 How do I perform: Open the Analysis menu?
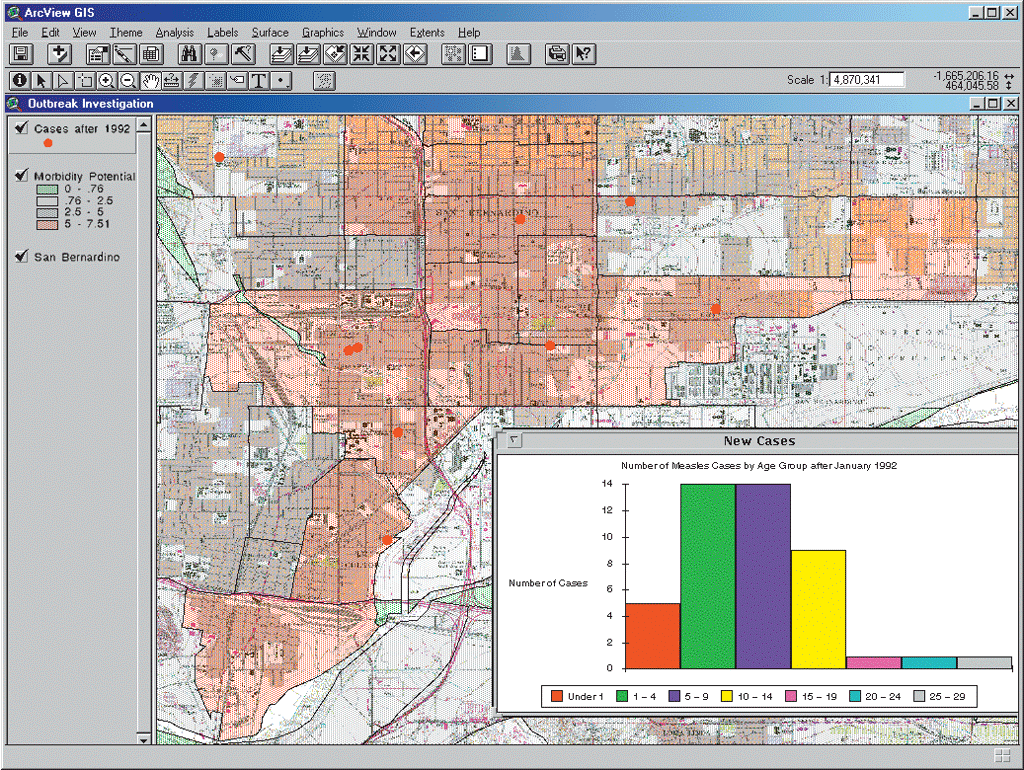pyautogui.click(x=175, y=33)
